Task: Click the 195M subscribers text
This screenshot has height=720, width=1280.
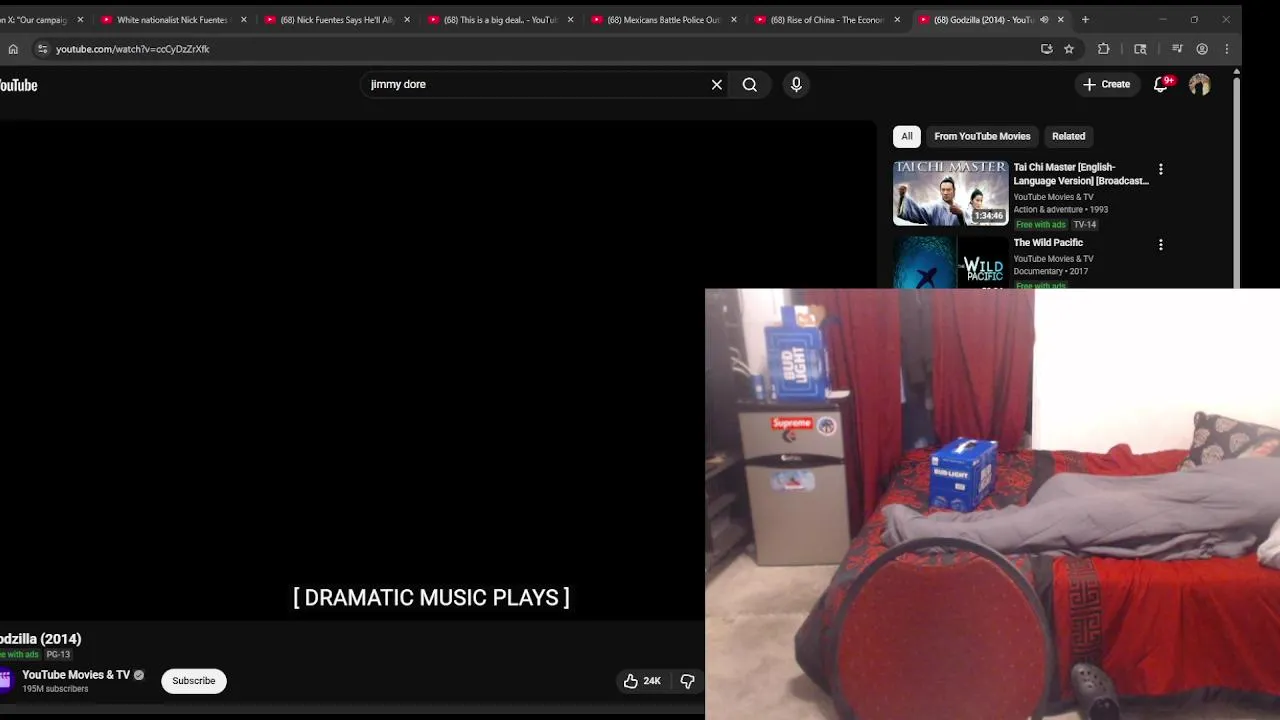Action: [x=55, y=689]
